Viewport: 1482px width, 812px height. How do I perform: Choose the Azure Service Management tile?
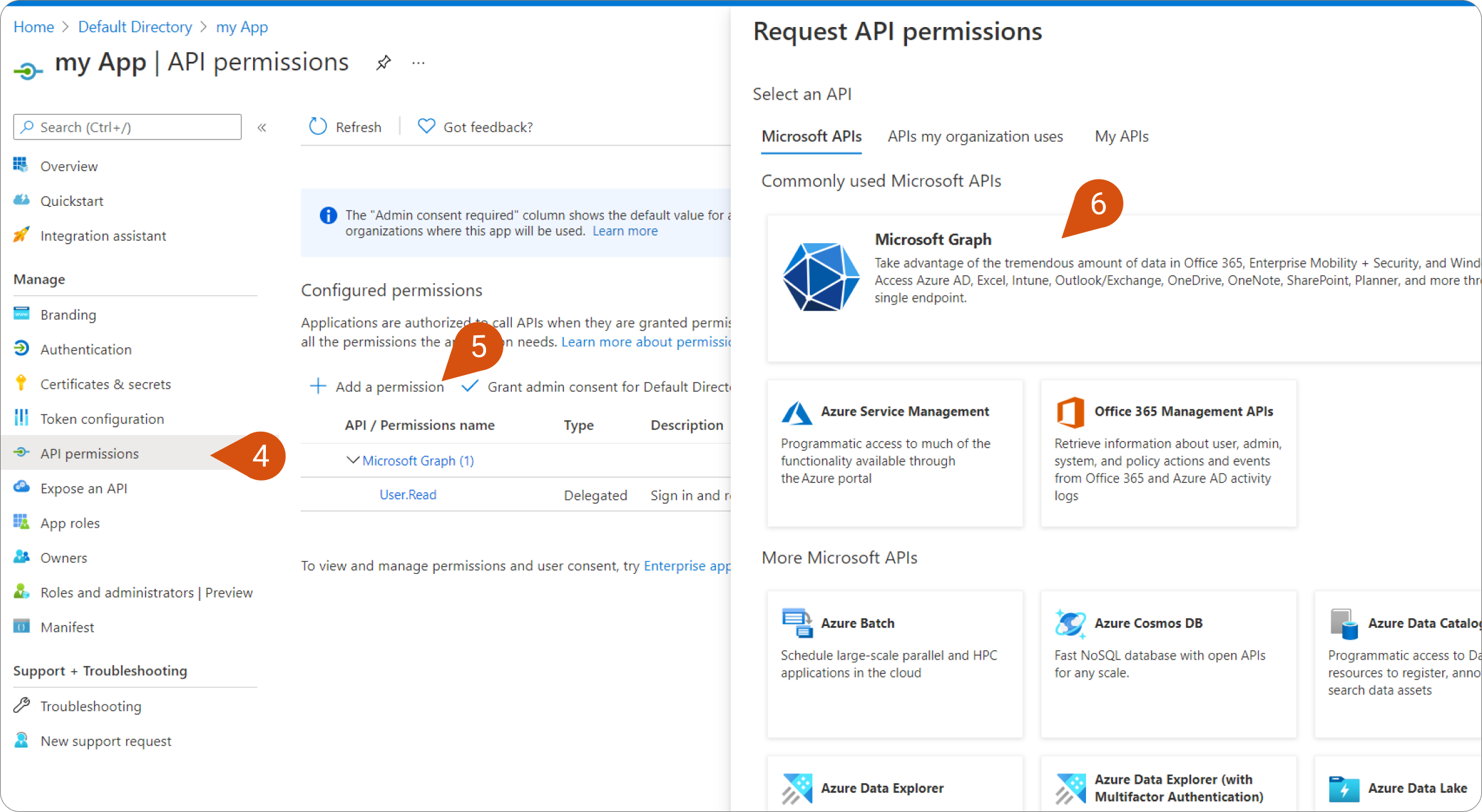click(895, 453)
